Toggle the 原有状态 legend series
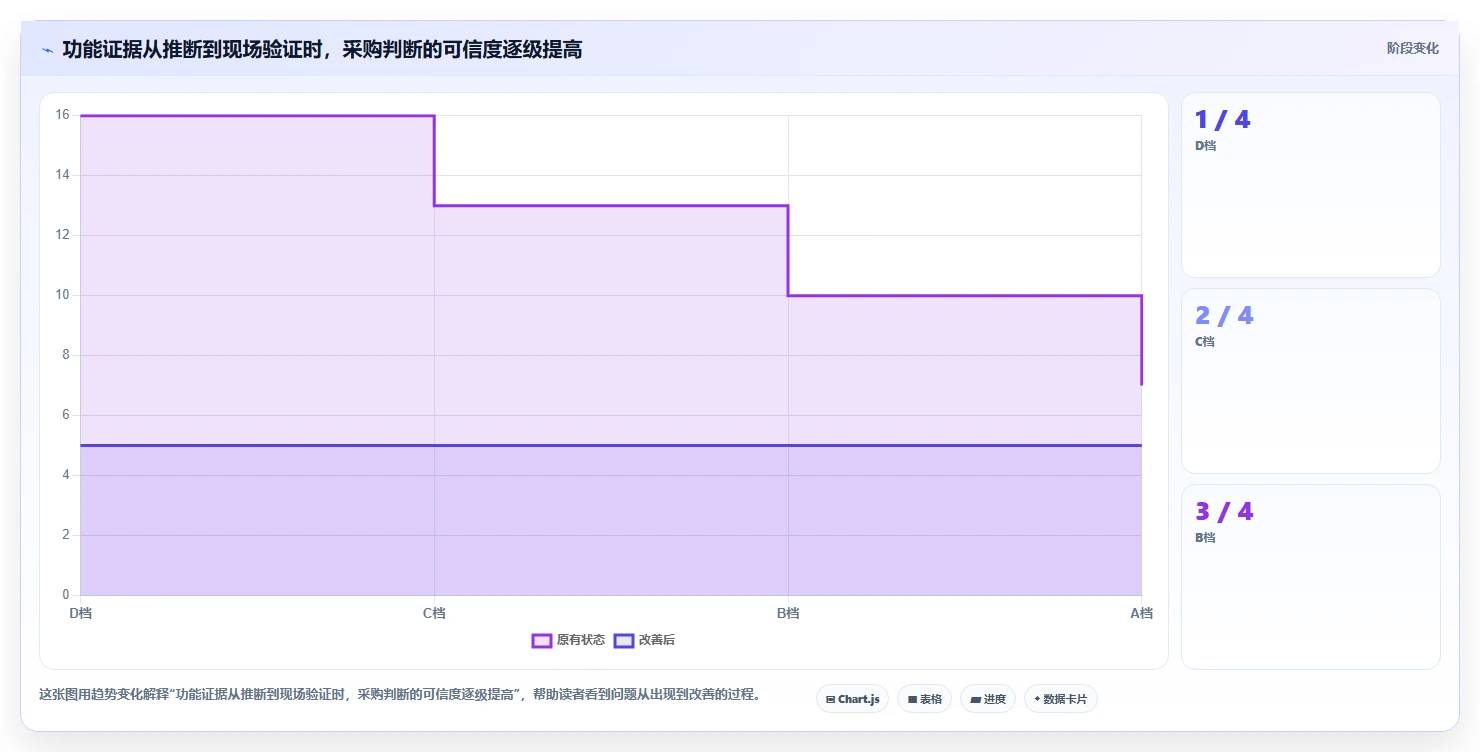This screenshot has height=752, width=1480. tap(568, 640)
